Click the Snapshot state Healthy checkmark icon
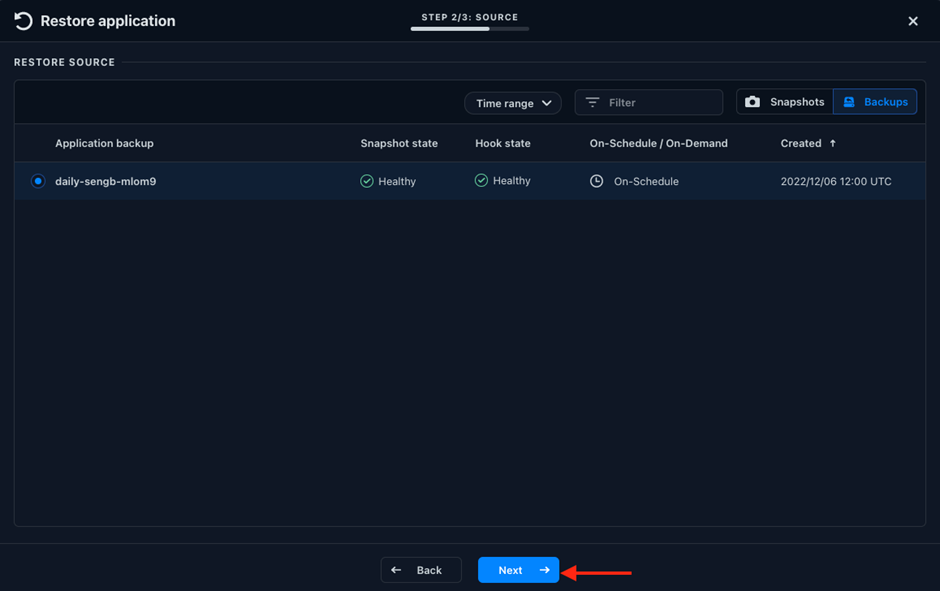 [367, 181]
